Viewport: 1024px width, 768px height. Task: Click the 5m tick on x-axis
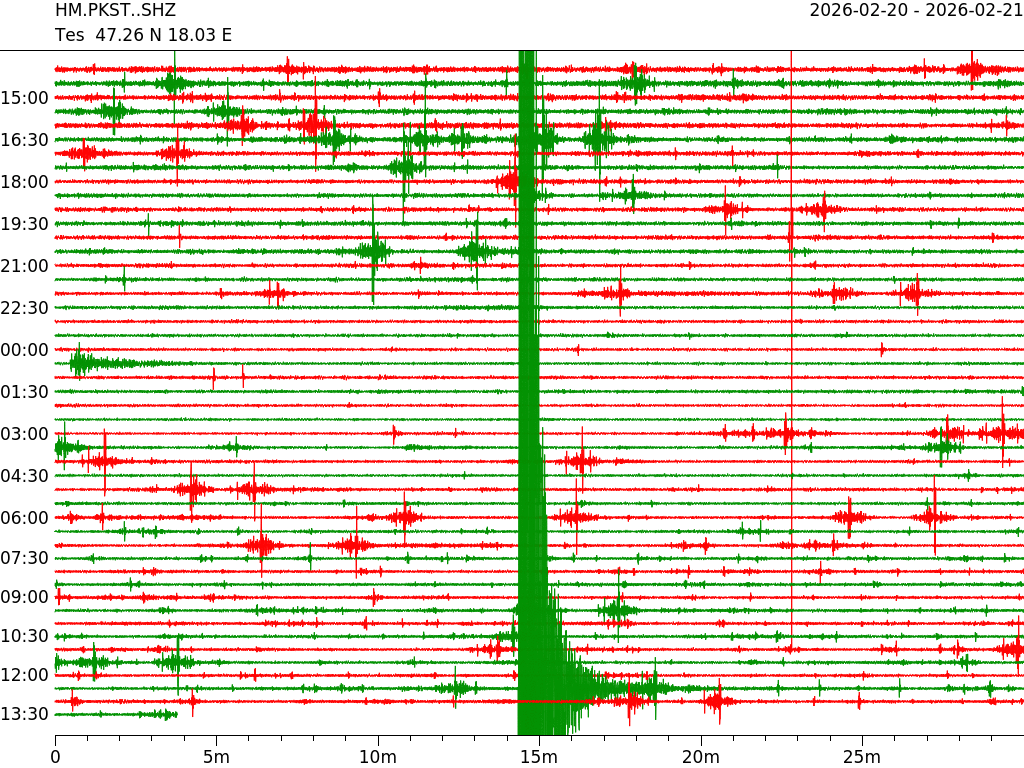click(x=216, y=756)
